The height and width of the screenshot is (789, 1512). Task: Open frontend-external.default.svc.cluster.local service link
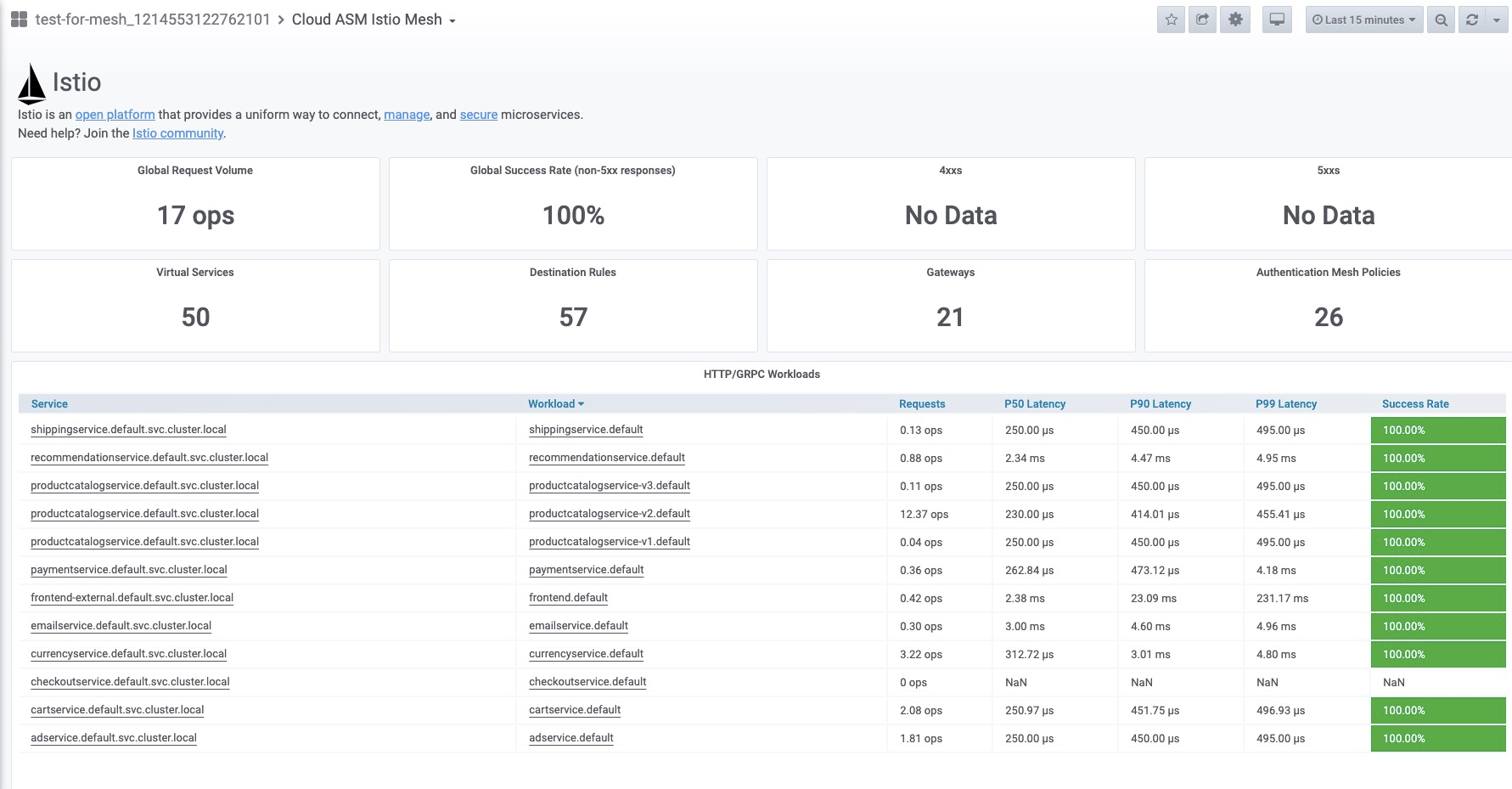click(x=132, y=598)
